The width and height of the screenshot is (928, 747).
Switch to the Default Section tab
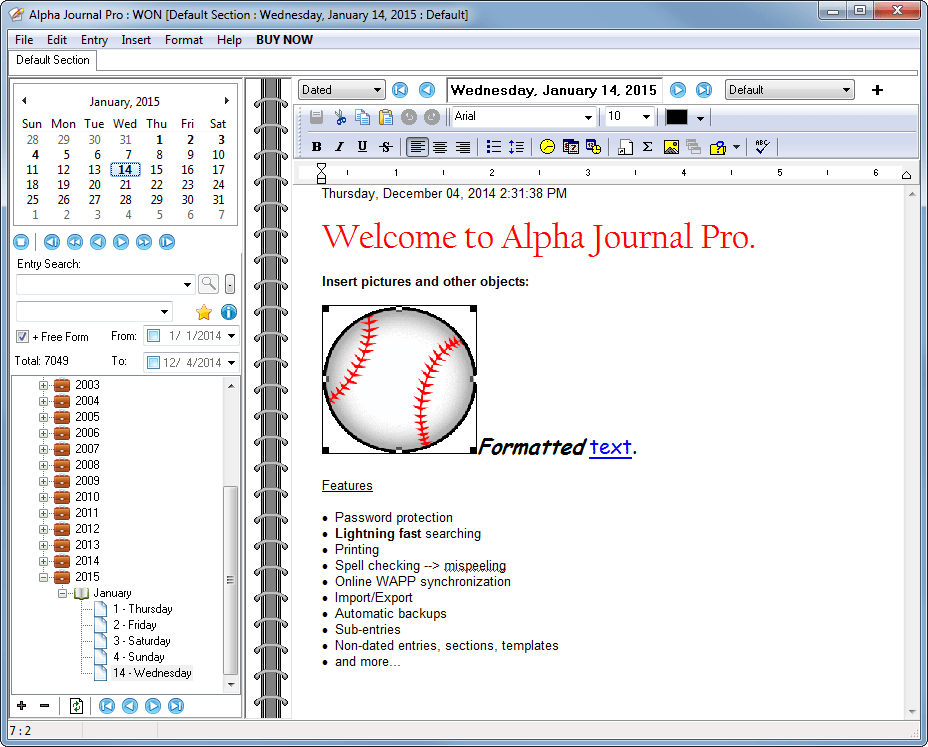(52, 60)
